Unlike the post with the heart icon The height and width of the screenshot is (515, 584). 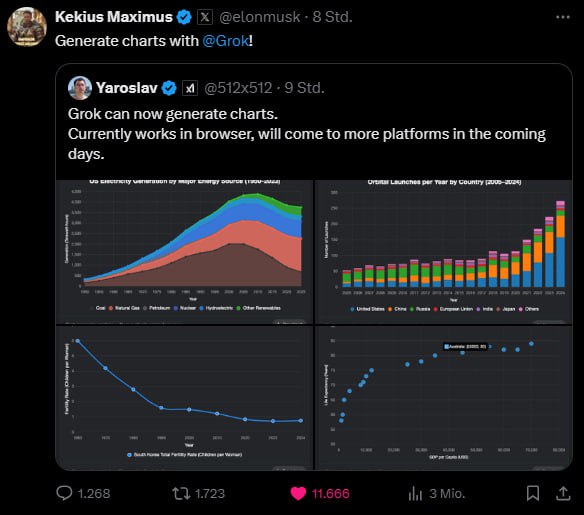click(298, 494)
